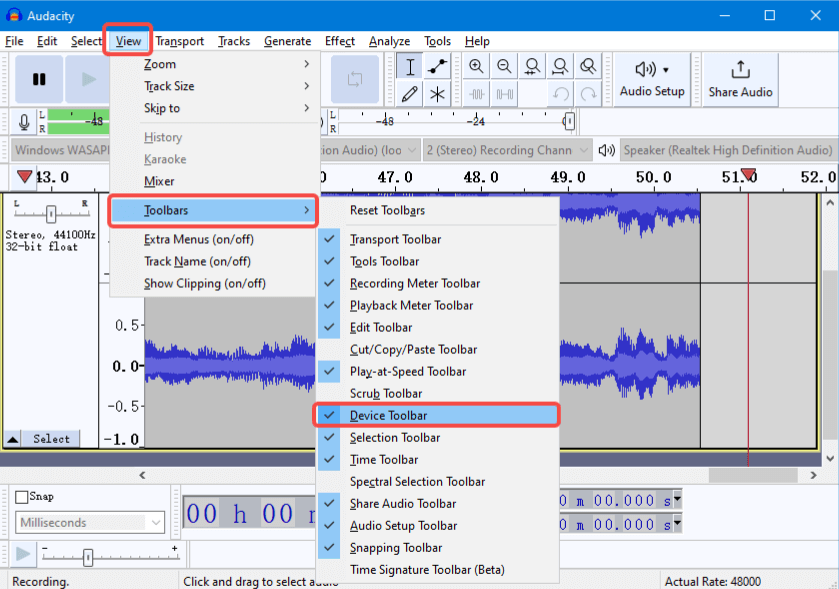Viewport: 839px width, 589px height.
Task: Open the File menu
Action: click(14, 41)
